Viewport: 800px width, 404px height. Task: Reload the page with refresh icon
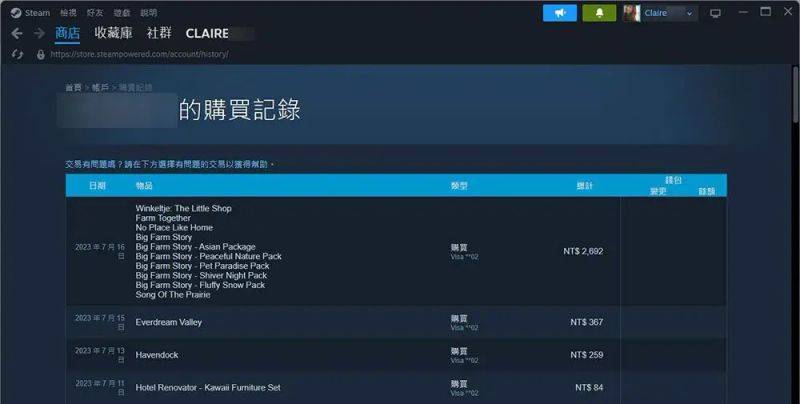pyautogui.click(x=17, y=54)
